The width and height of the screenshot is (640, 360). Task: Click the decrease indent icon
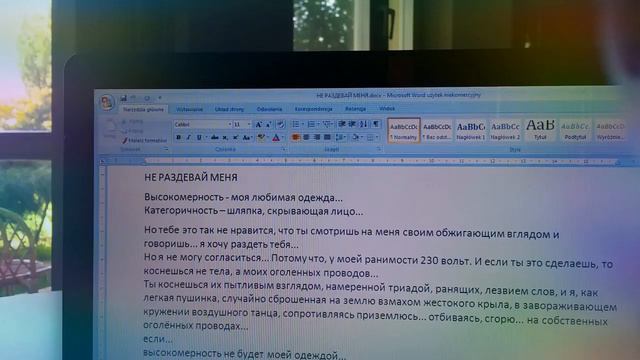tap(342, 124)
